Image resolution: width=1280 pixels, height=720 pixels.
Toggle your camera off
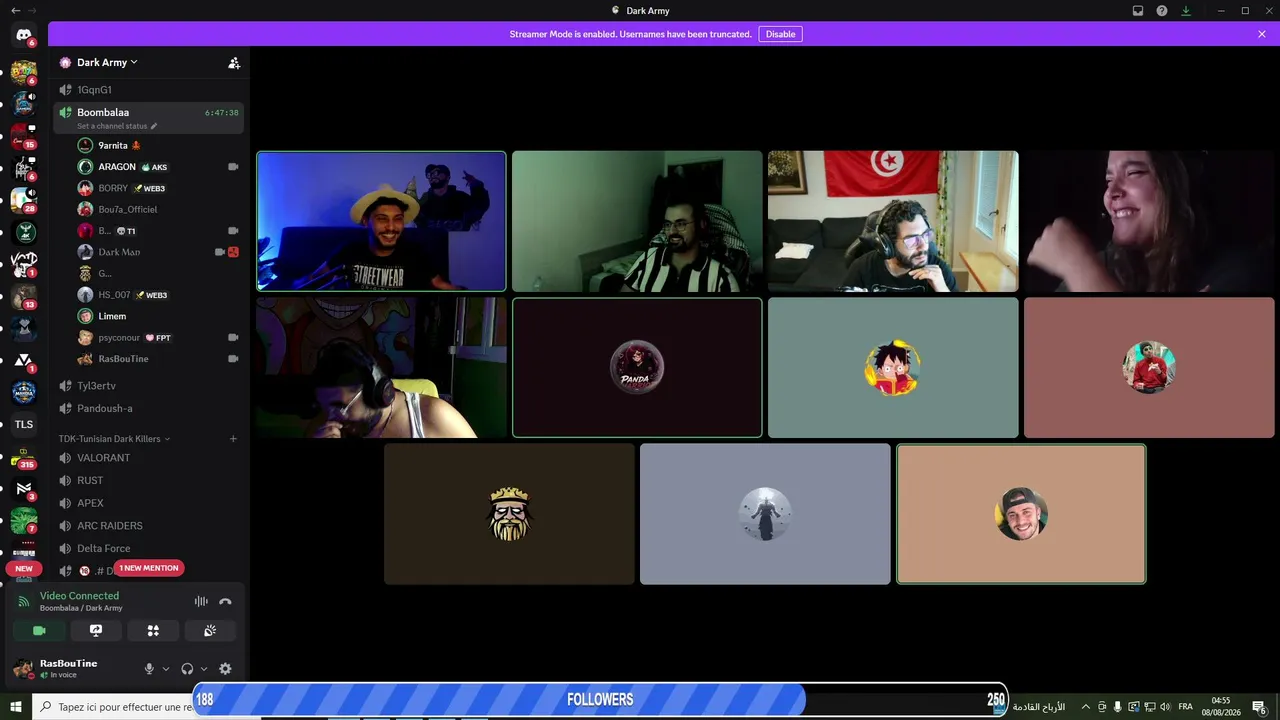(39, 631)
